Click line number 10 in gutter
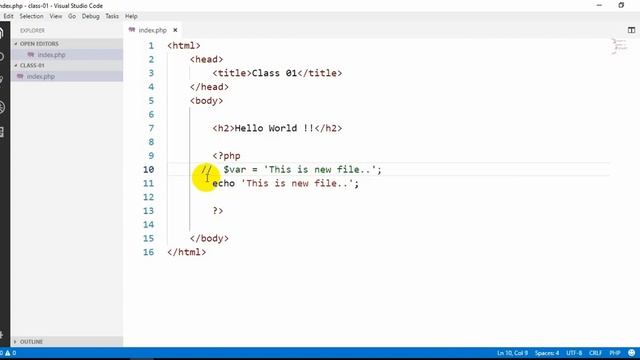The width and height of the screenshot is (640, 360). (x=149, y=169)
